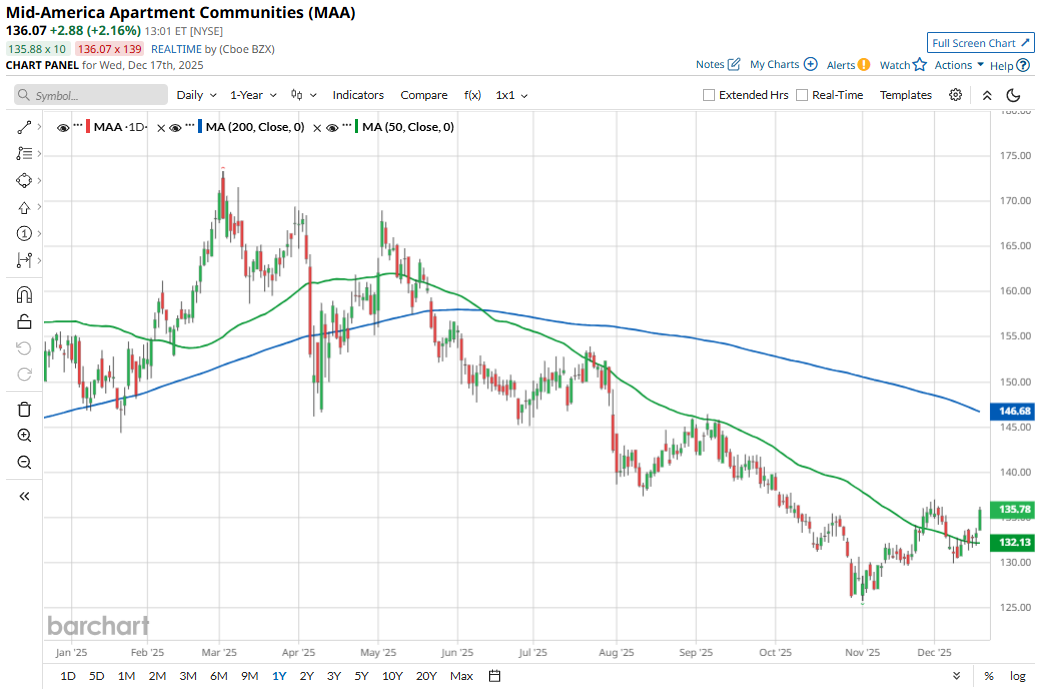The image size is (1046, 697).
Task: Select the 20Y time range
Action: [x=426, y=676]
